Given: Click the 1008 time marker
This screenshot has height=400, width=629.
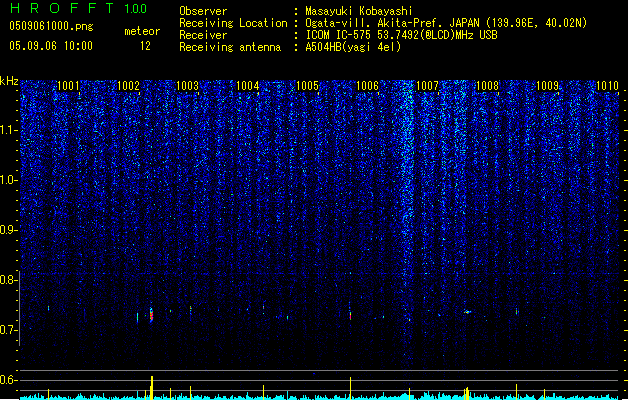Looking at the screenshot, I should click(x=487, y=85).
